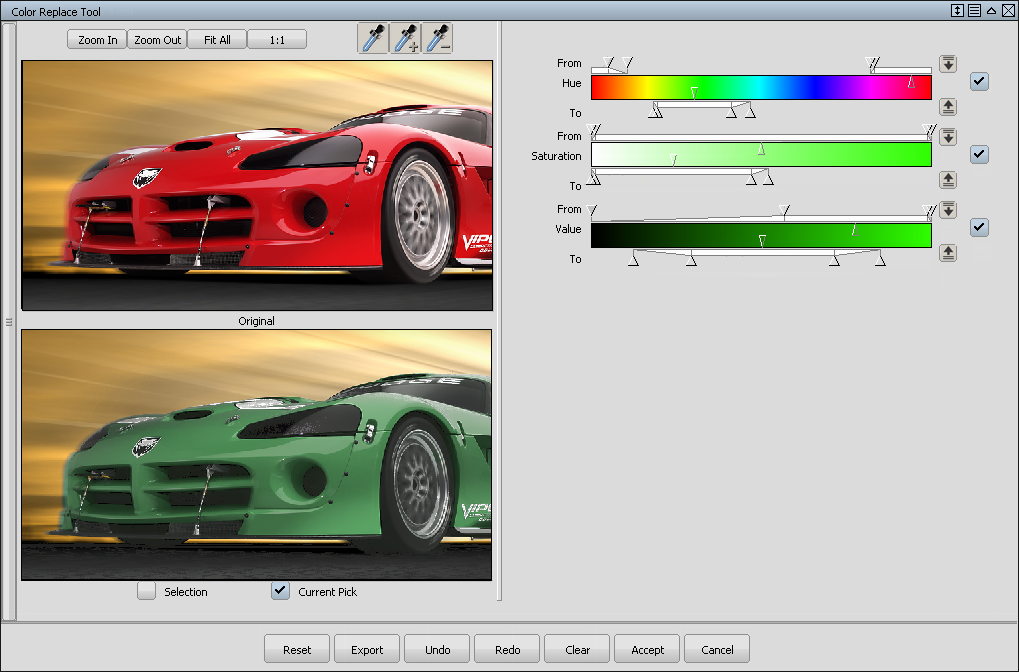This screenshot has width=1019, height=672.
Task: Disable the Hue checkbox
Action: 979,82
